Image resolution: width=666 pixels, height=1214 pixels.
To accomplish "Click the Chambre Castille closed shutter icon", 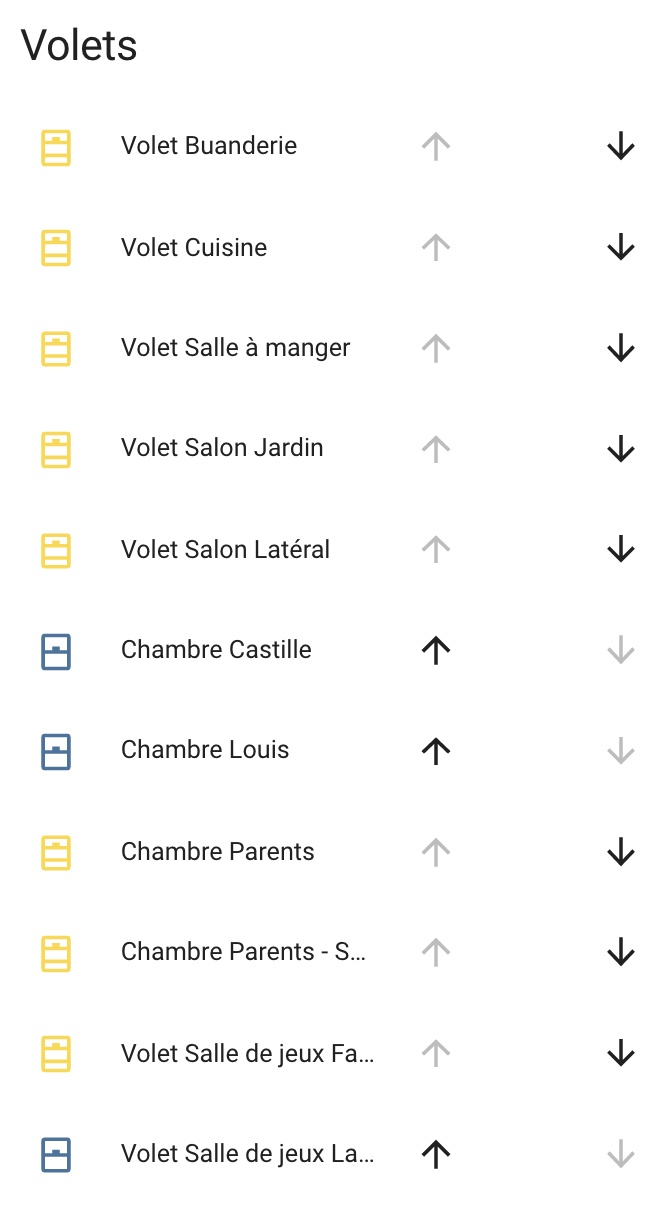I will click(56, 651).
